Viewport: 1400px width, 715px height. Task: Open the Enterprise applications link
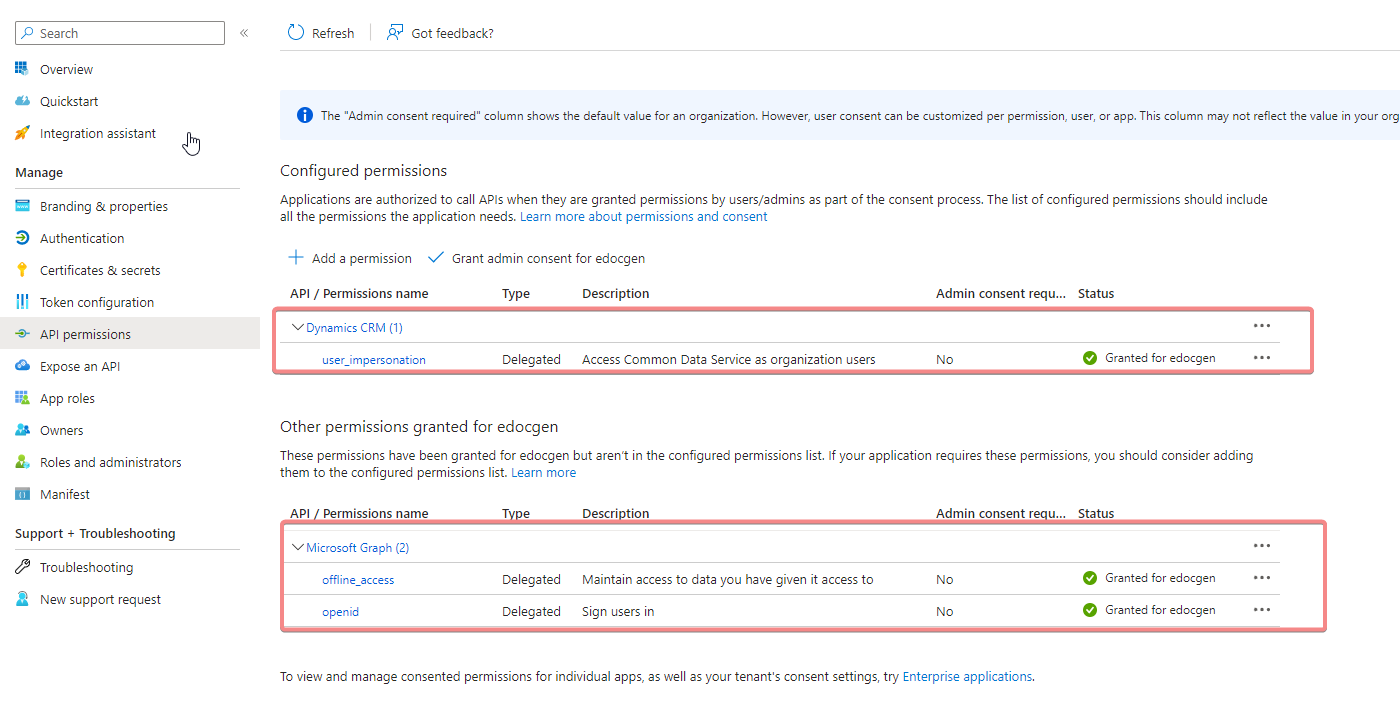click(966, 676)
